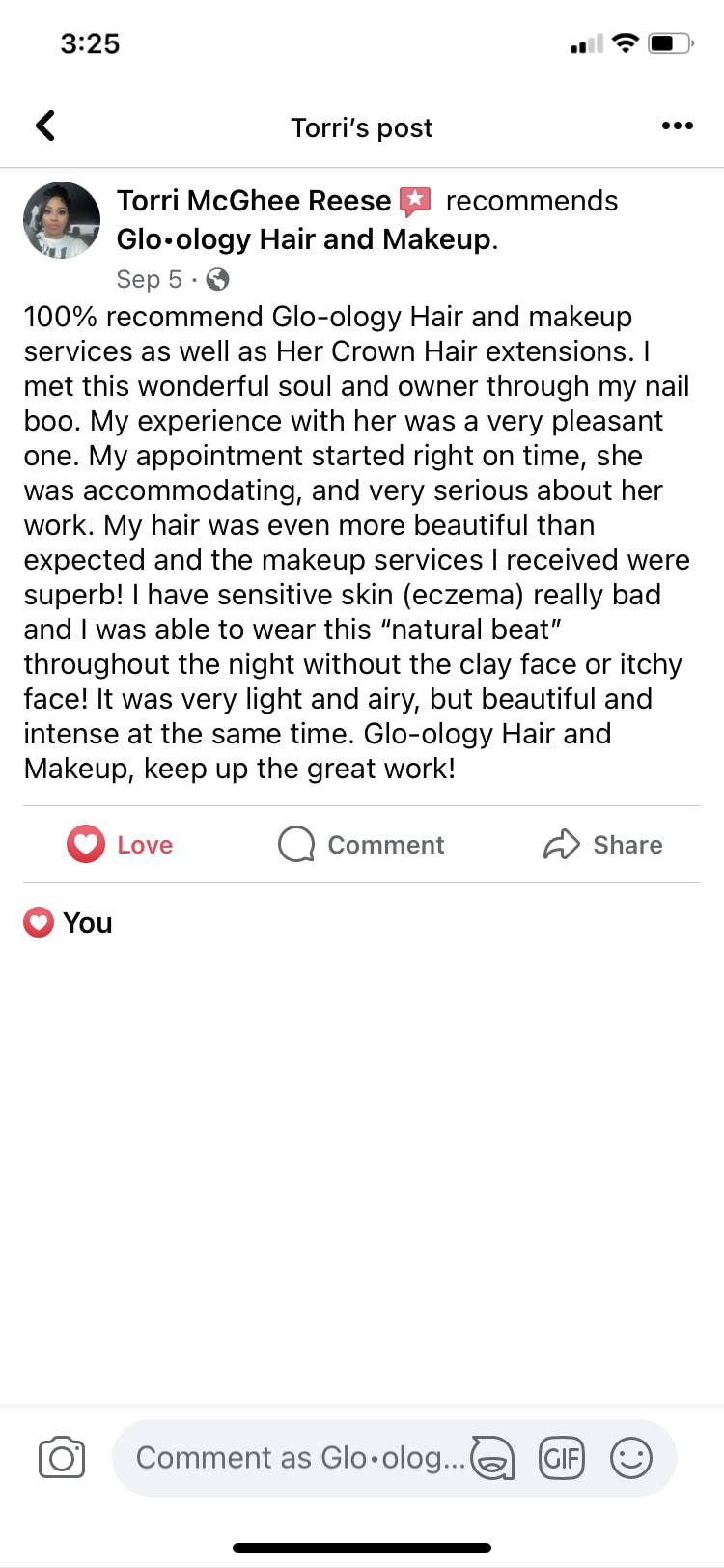
Task: Tap Torri's profile picture
Action: pyautogui.click(x=62, y=220)
